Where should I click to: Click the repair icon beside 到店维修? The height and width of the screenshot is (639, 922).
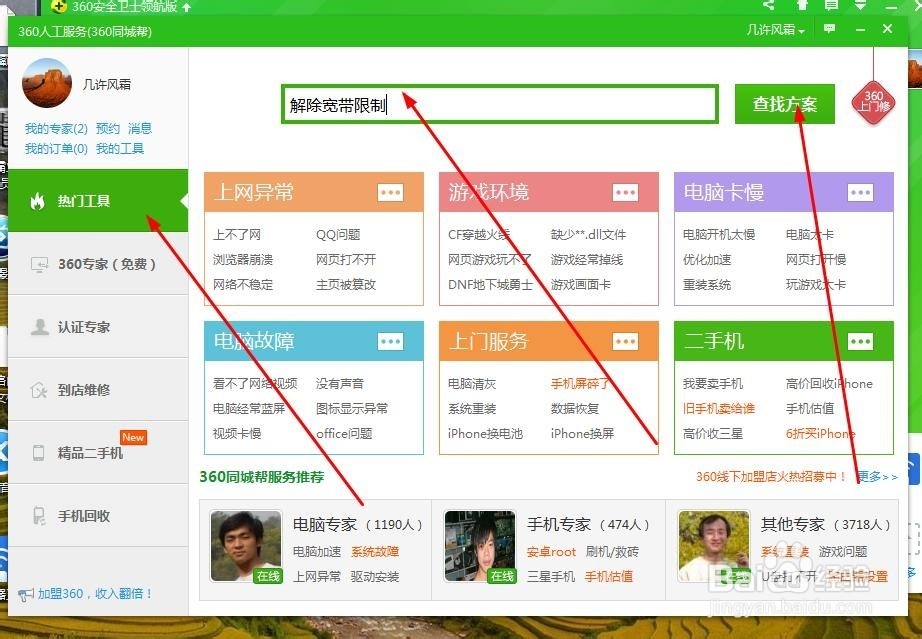tap(39, 390)
